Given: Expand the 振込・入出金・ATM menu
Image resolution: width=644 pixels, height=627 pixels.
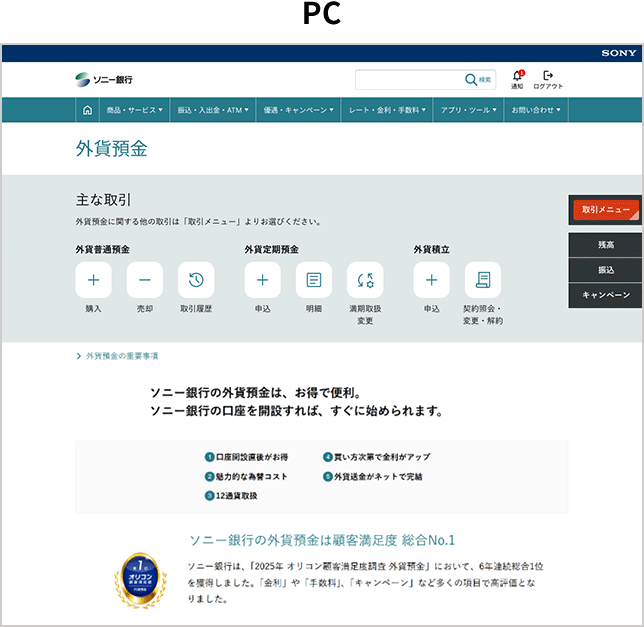Looking at the screenshot, I should click(x=213, y=110).
